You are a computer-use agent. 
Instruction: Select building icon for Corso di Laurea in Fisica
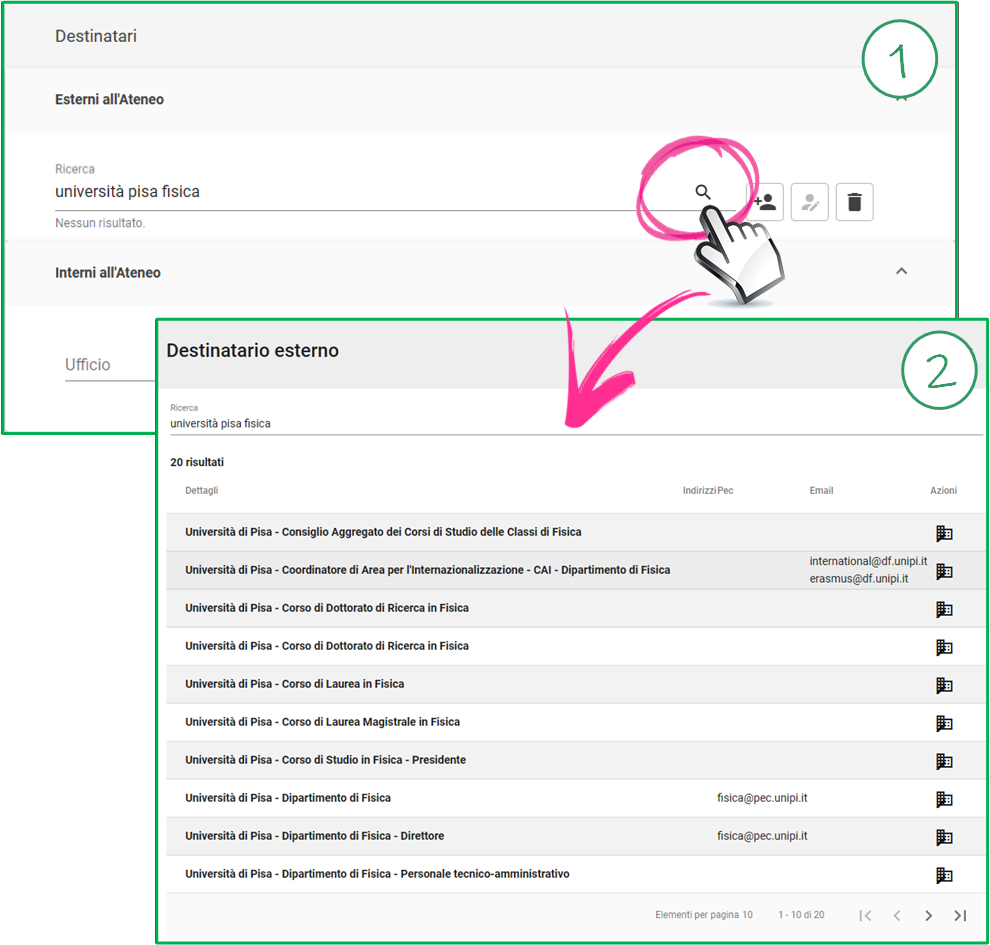(944, 685)
